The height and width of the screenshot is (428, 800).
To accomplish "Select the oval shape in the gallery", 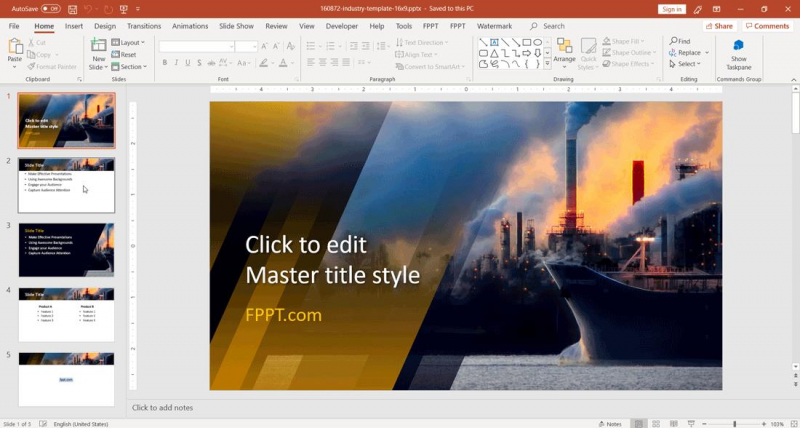I will [x=537, y=42].
